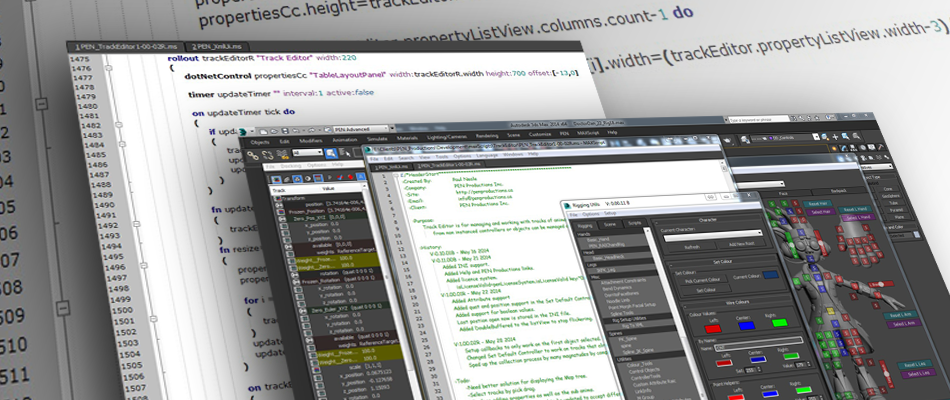The width and height of the screenshot is (950, 400).
Task: Open Tools menu in MAXScript editor window
Action: [444, 157]
